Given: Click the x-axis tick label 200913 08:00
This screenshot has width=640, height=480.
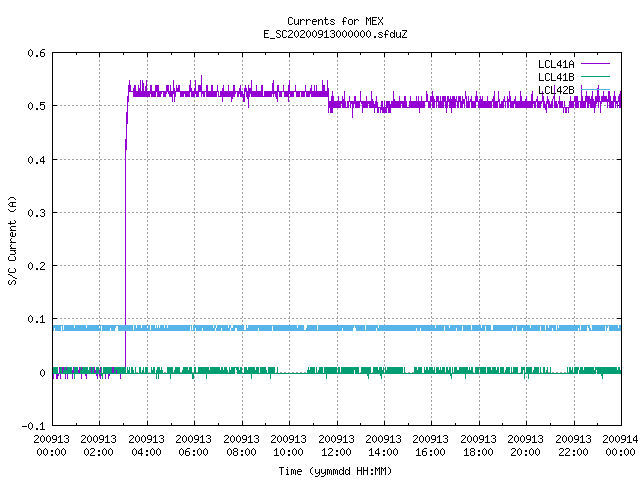Looking at the screenshot, I should coord(242,445).
